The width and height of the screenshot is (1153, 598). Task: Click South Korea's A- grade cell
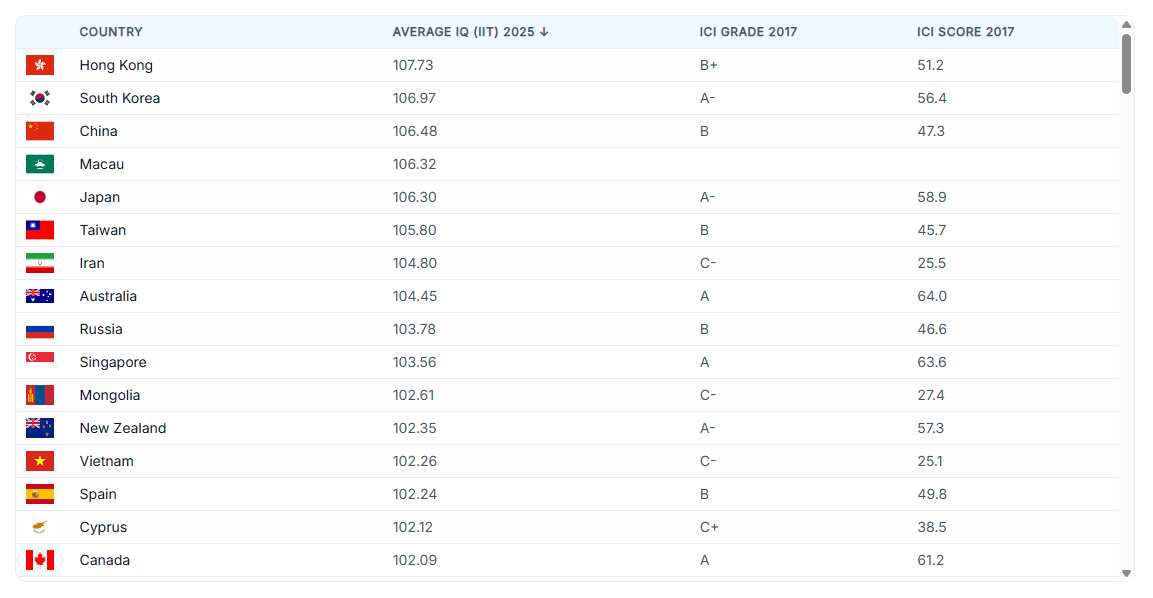tap(707, 99)
